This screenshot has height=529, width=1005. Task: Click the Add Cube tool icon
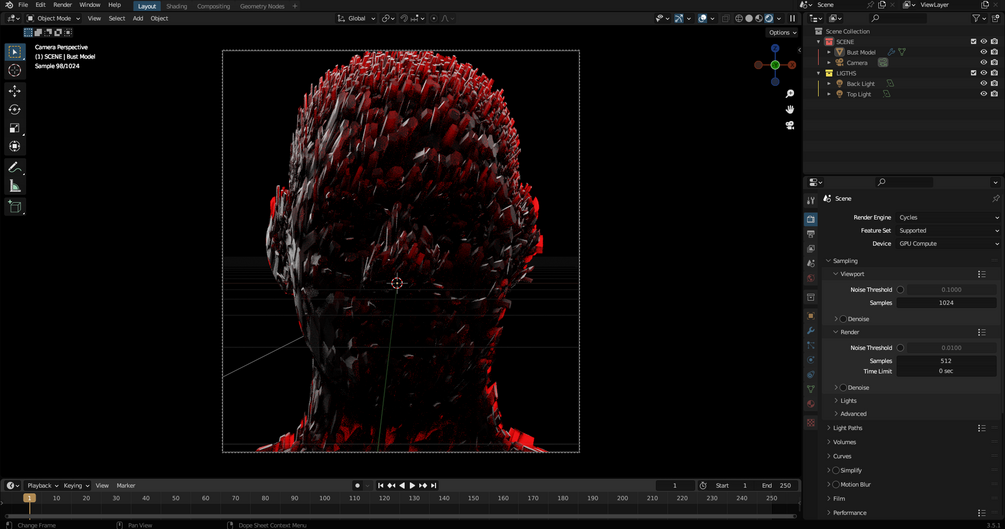(14, 207)
